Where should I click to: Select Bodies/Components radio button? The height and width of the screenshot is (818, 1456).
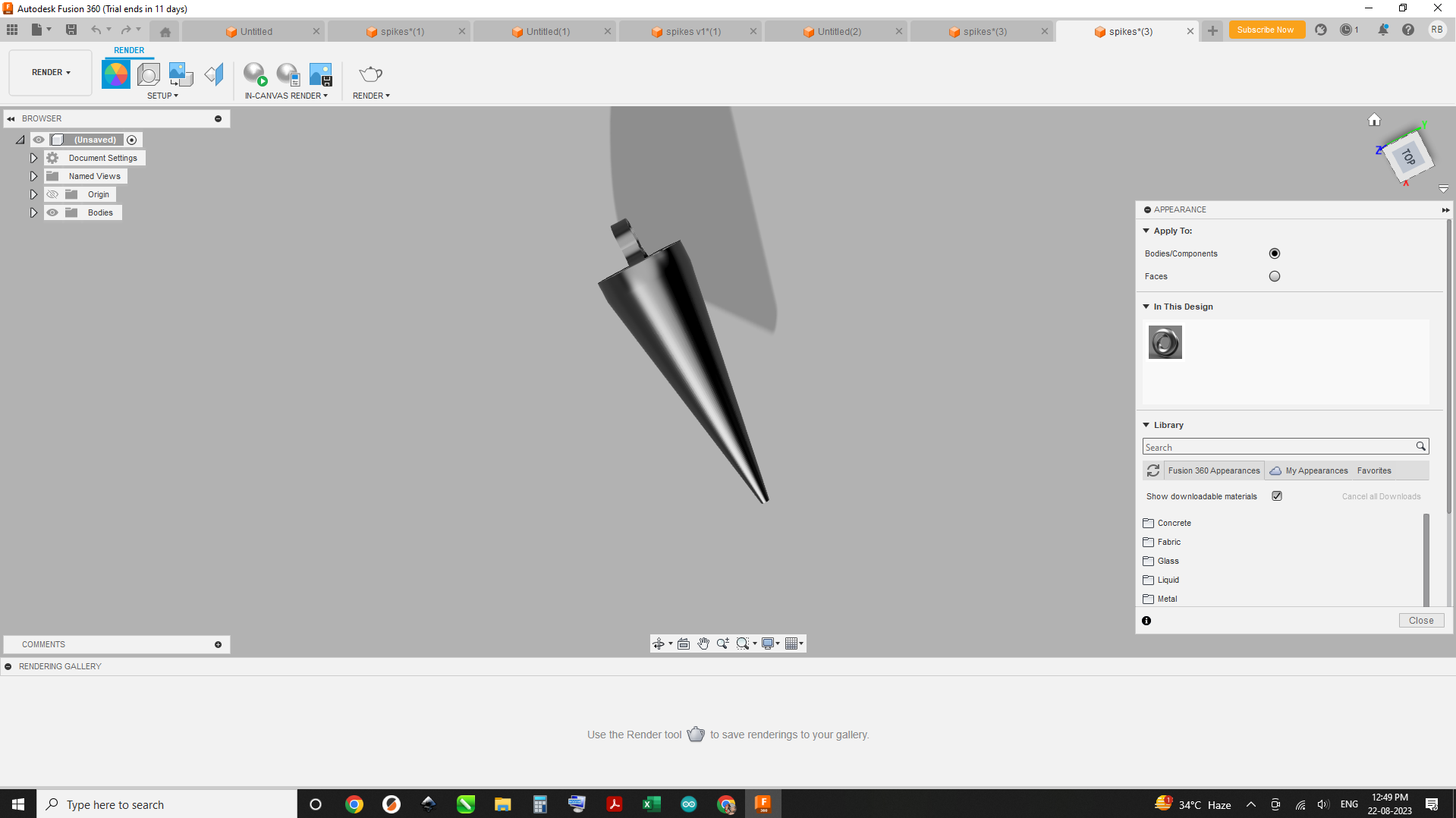point(1274,253)
